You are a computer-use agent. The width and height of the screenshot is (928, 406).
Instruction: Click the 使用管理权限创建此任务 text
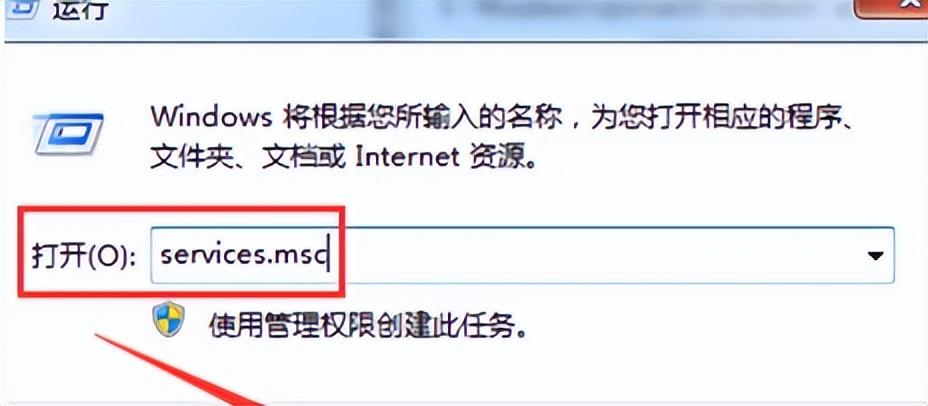(367, 324)
